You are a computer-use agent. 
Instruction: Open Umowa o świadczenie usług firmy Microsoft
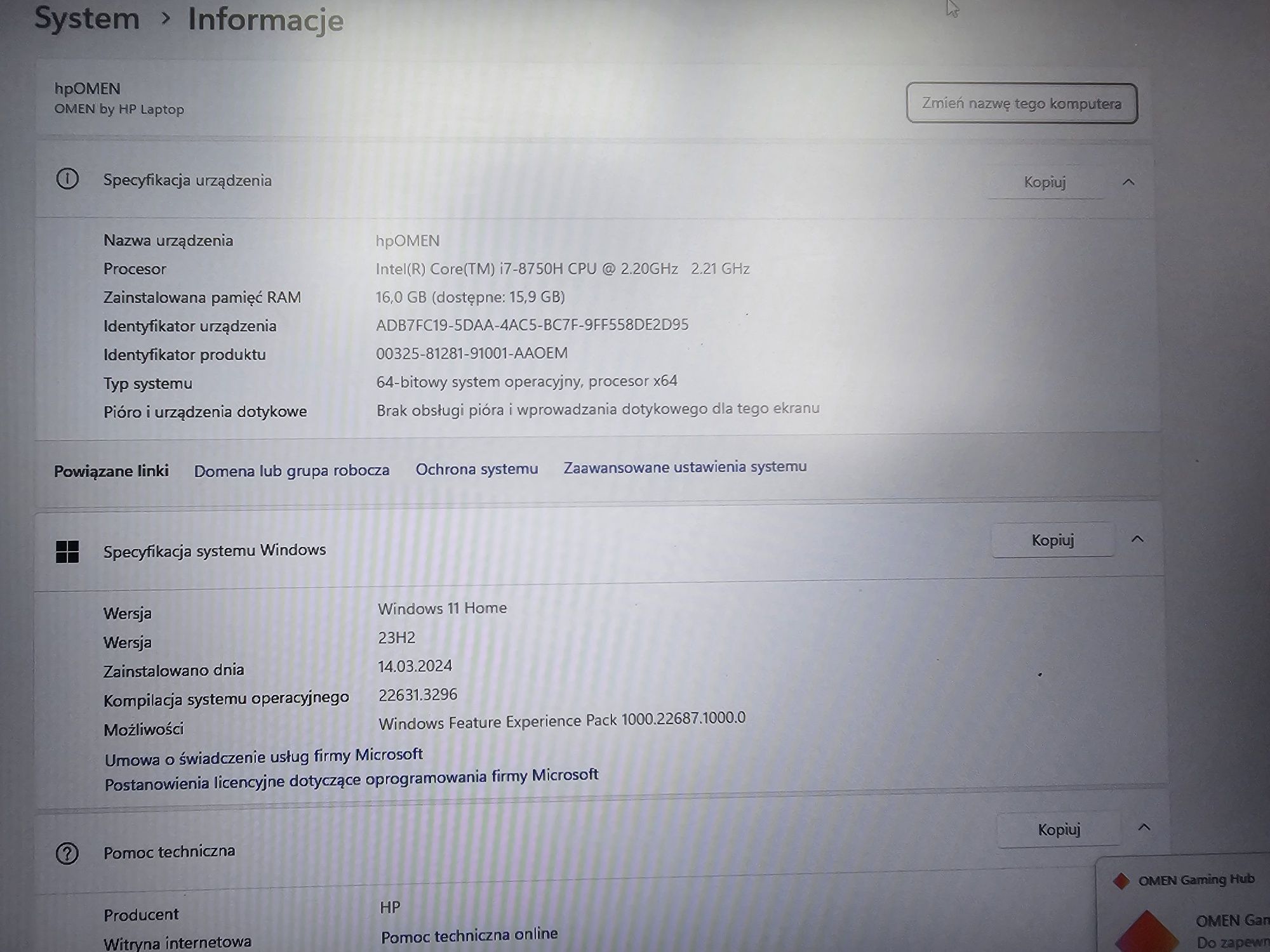[x=264, y=757]
